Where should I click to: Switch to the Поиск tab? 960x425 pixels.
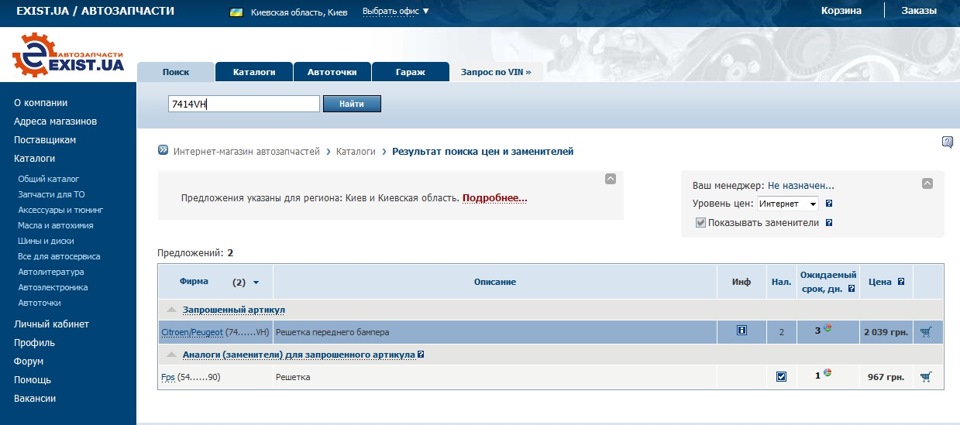[x=176, y=72]
